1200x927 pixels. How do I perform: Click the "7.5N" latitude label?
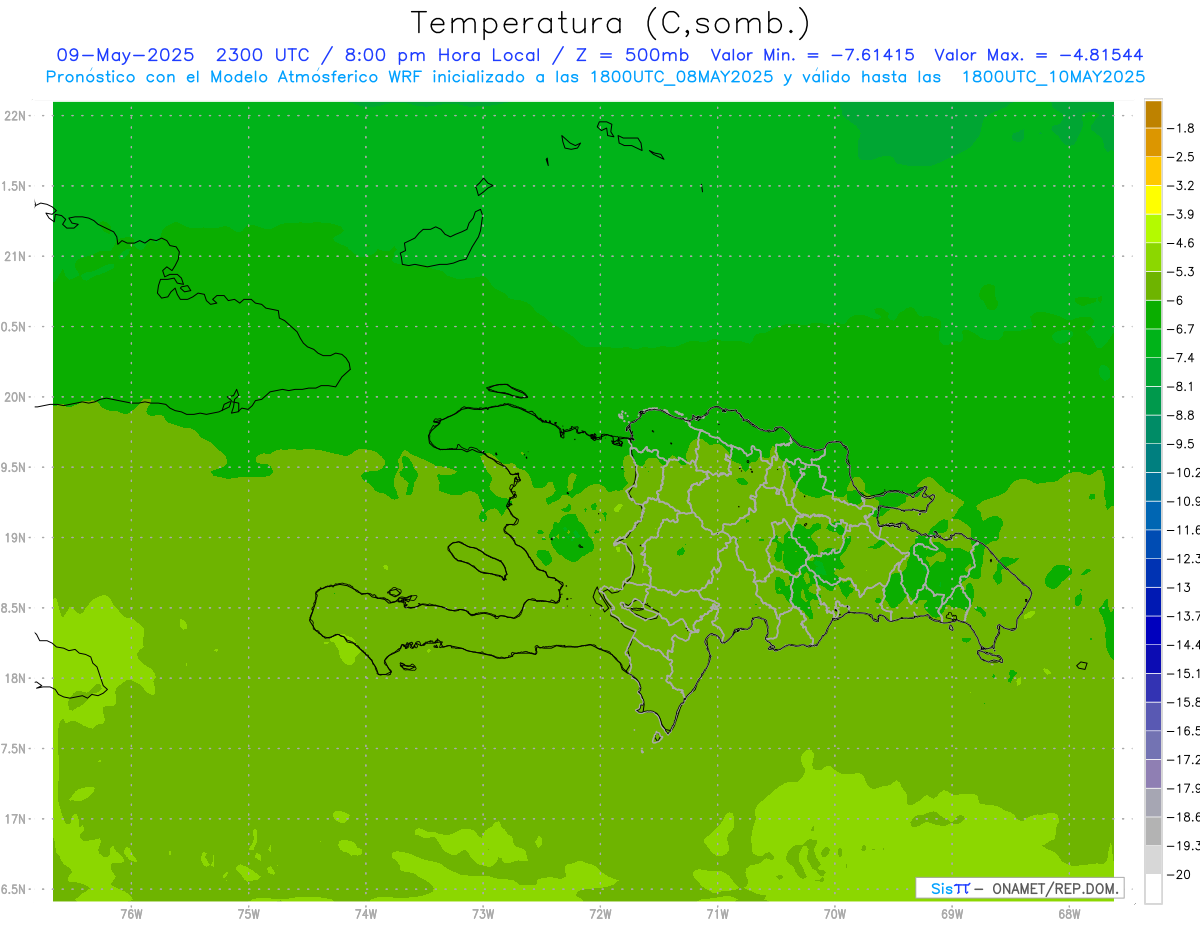click(15, 749)
